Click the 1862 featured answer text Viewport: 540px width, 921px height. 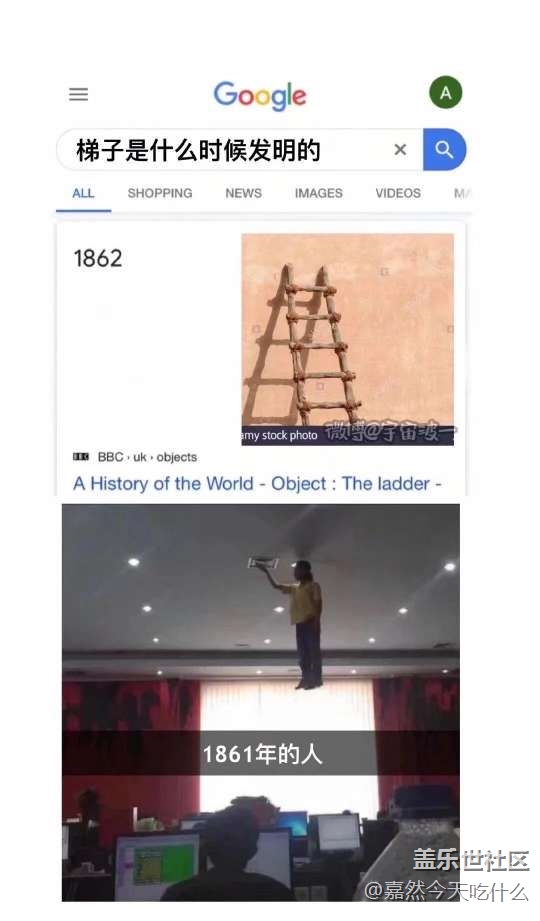point(98,258)
